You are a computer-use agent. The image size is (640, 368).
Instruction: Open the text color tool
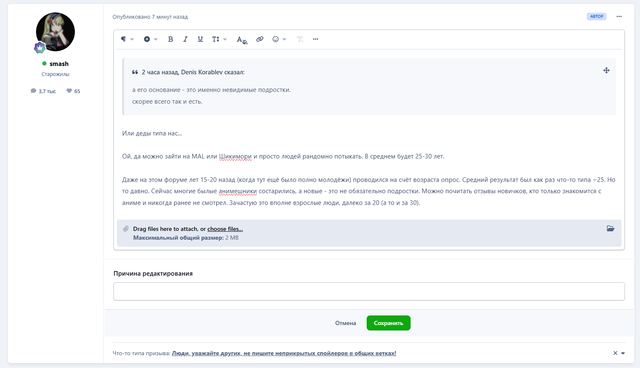242,40
